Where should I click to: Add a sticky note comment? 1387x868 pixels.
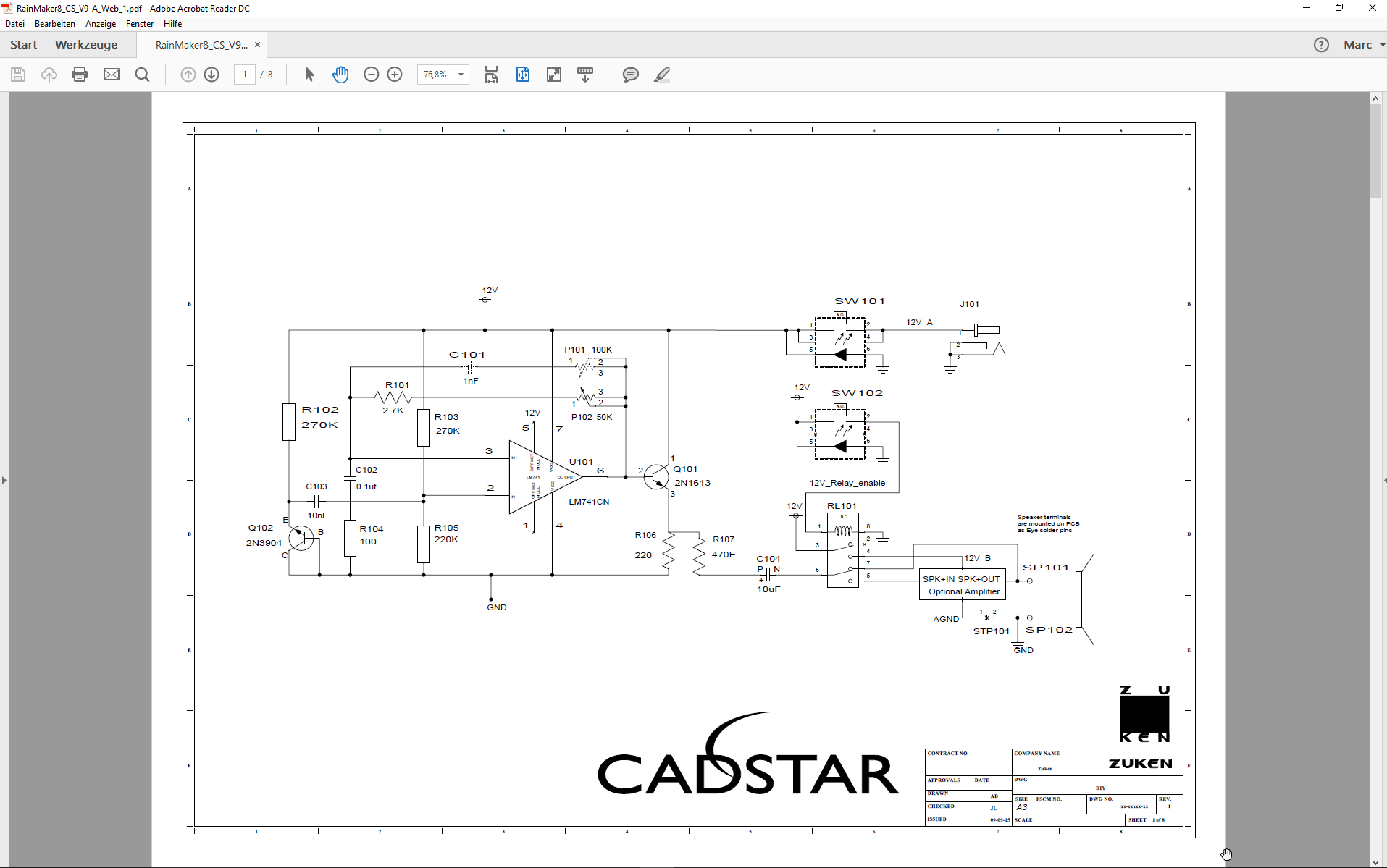coord(631,75)
